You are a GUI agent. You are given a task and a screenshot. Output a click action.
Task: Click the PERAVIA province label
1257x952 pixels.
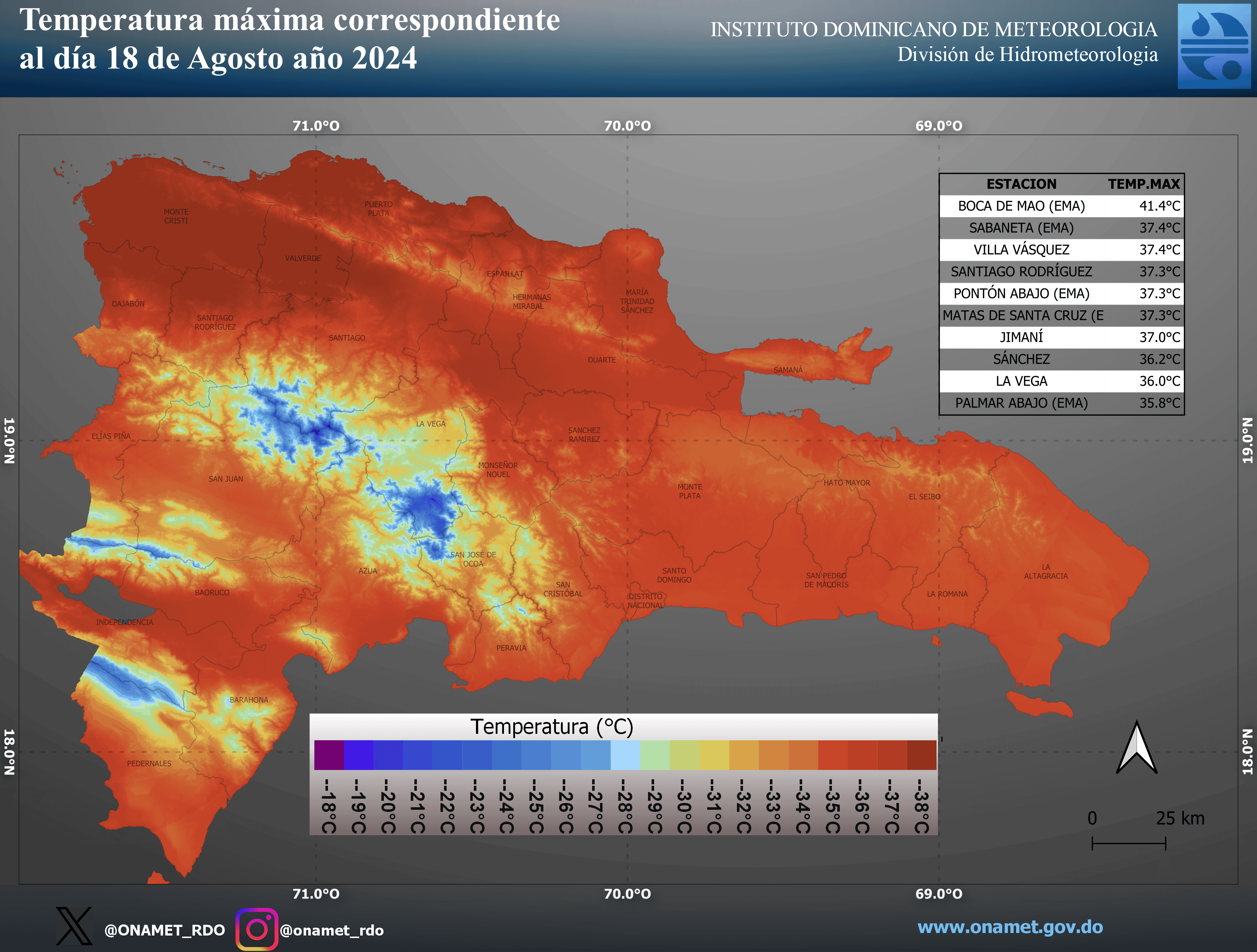[511, 648]
